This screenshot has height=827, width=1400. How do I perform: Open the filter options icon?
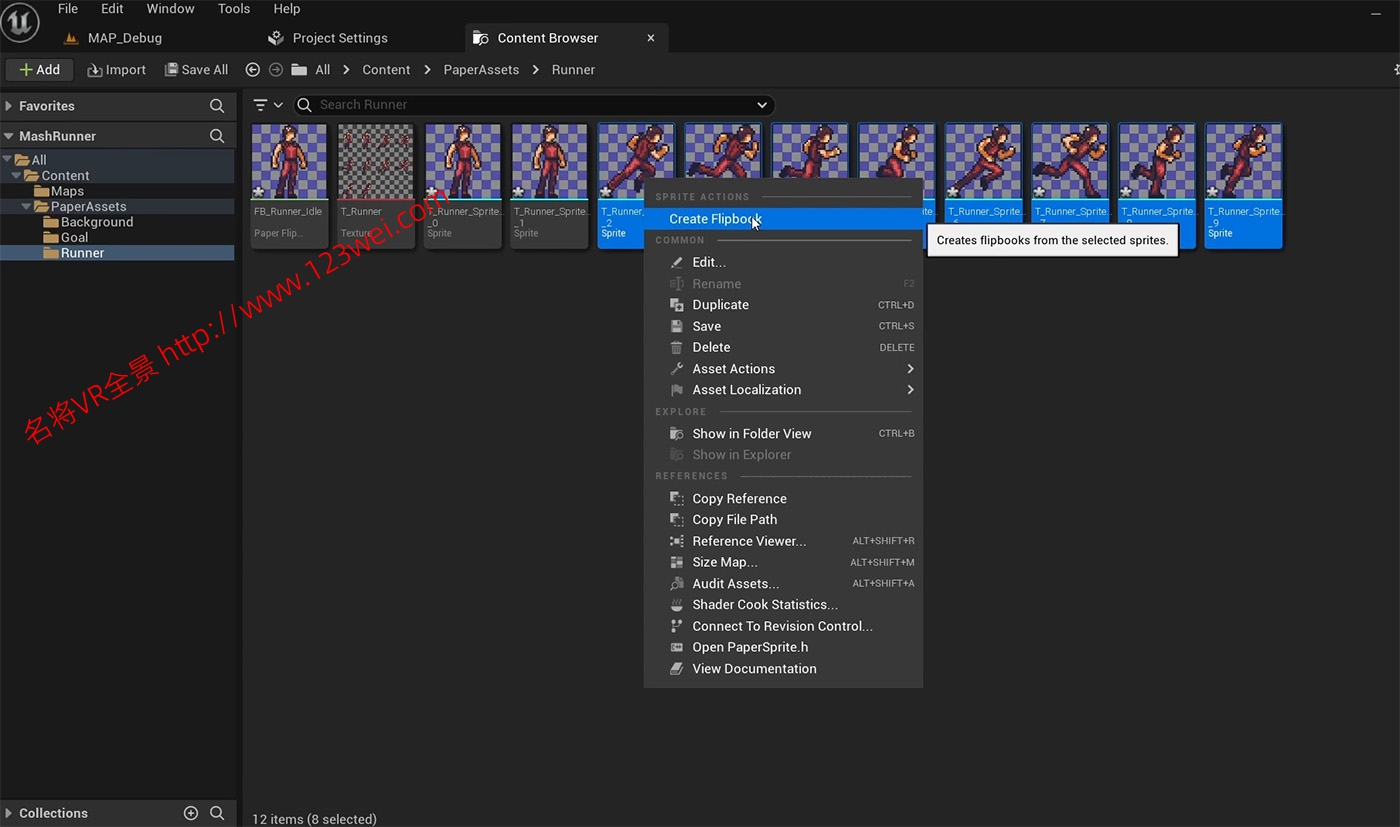pos(261,105)
